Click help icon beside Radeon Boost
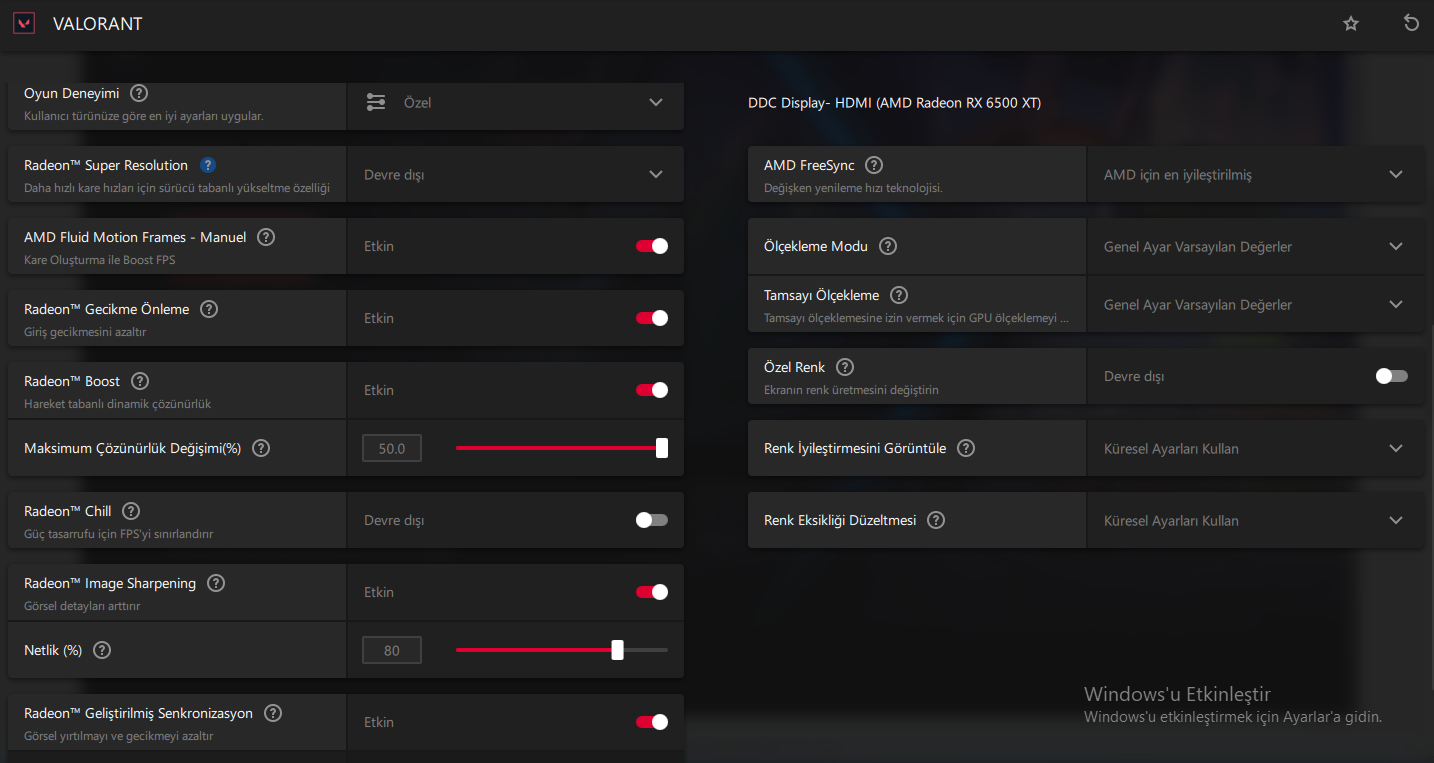Viewport: 1434px width, 763px height. 140,381
